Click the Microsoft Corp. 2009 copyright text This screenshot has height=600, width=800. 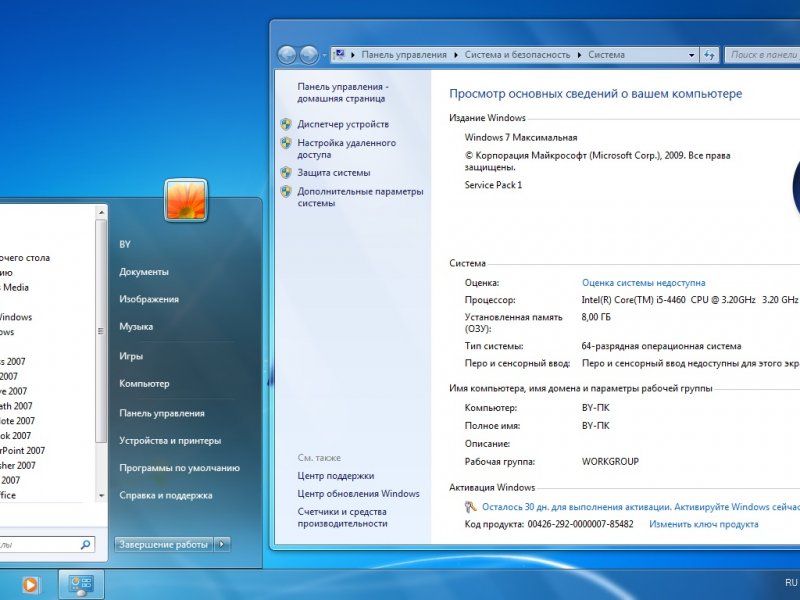[x=597, y=161]
